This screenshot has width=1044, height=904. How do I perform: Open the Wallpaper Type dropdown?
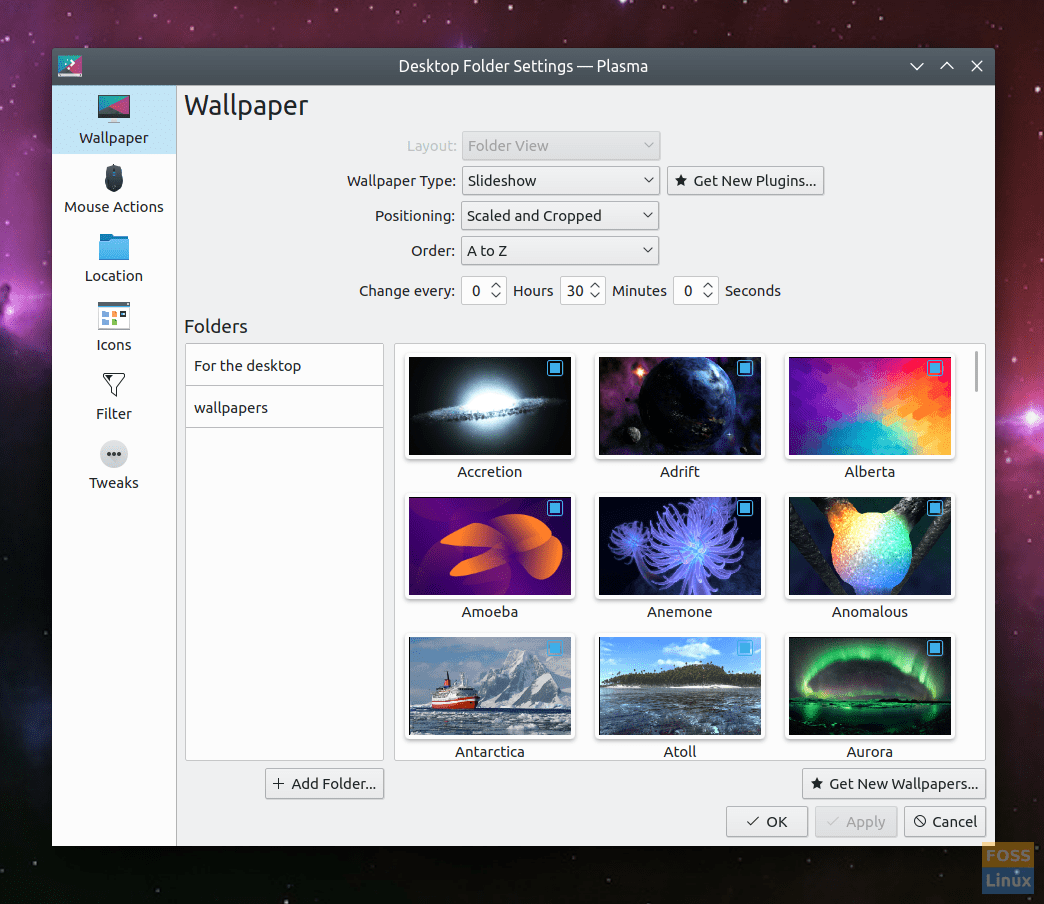click(x=560, y=181)
